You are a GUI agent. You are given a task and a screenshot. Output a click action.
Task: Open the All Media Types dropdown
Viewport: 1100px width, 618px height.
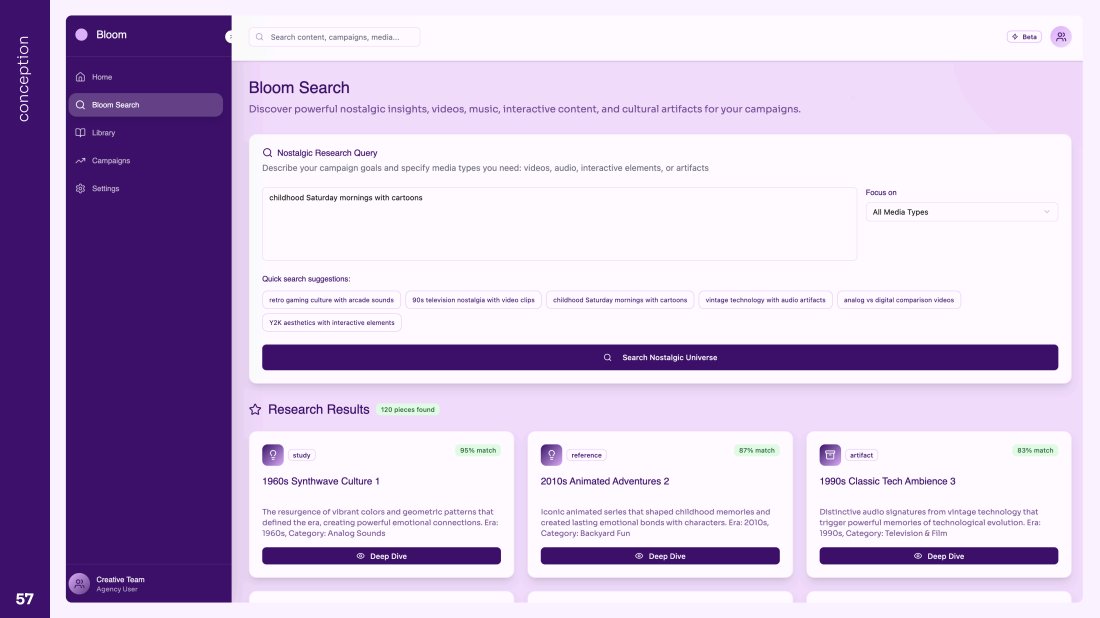[961, 212]
